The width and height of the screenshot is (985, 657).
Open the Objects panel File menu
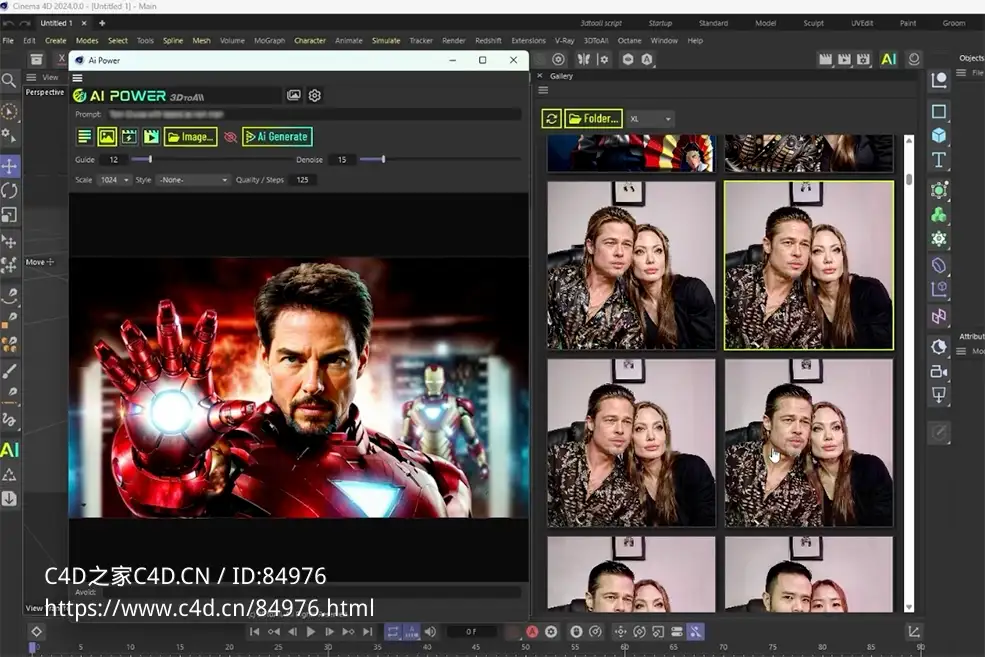point(977,73)
